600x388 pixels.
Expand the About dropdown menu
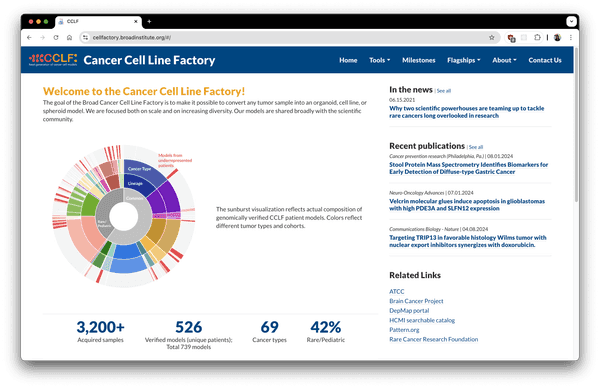pos(504,60)
